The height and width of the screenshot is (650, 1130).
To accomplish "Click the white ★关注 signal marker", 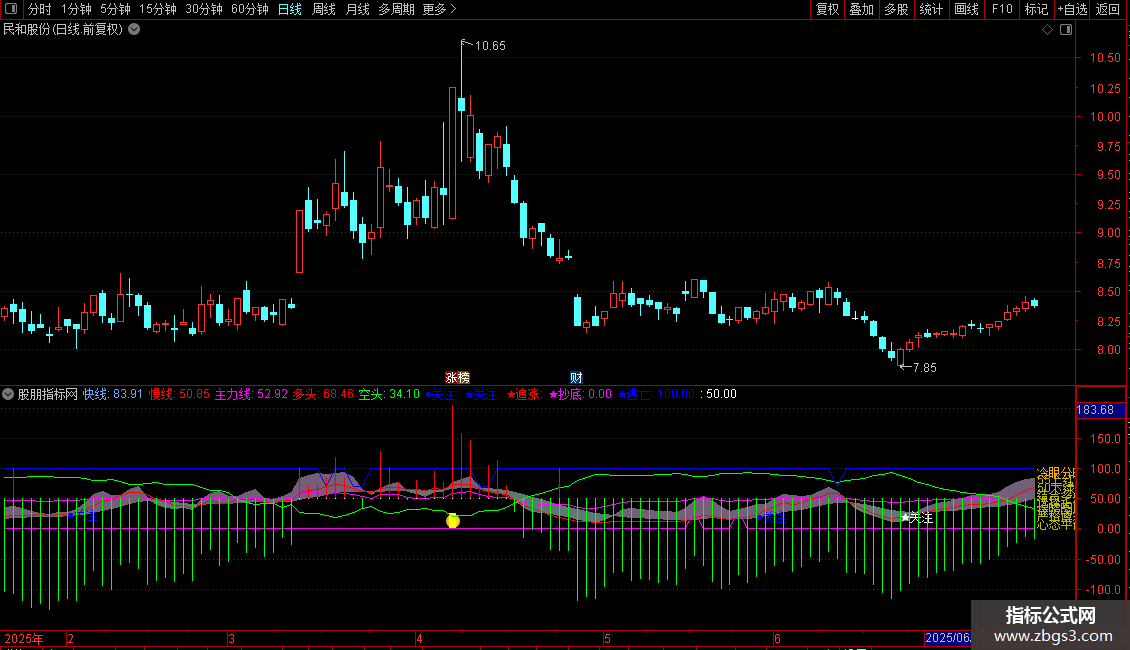I will coord(917,517).
